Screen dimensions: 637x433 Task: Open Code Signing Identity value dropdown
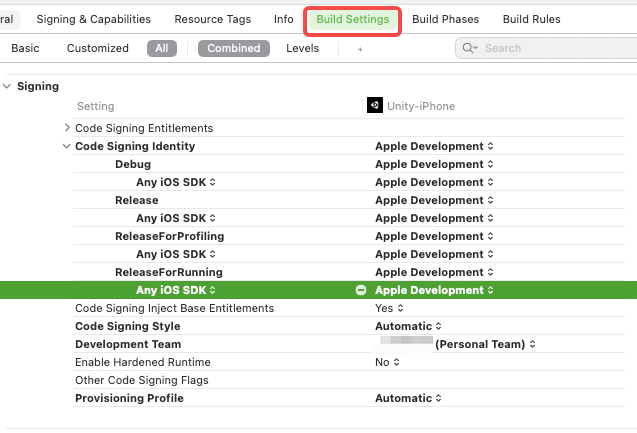coord(434,146)
